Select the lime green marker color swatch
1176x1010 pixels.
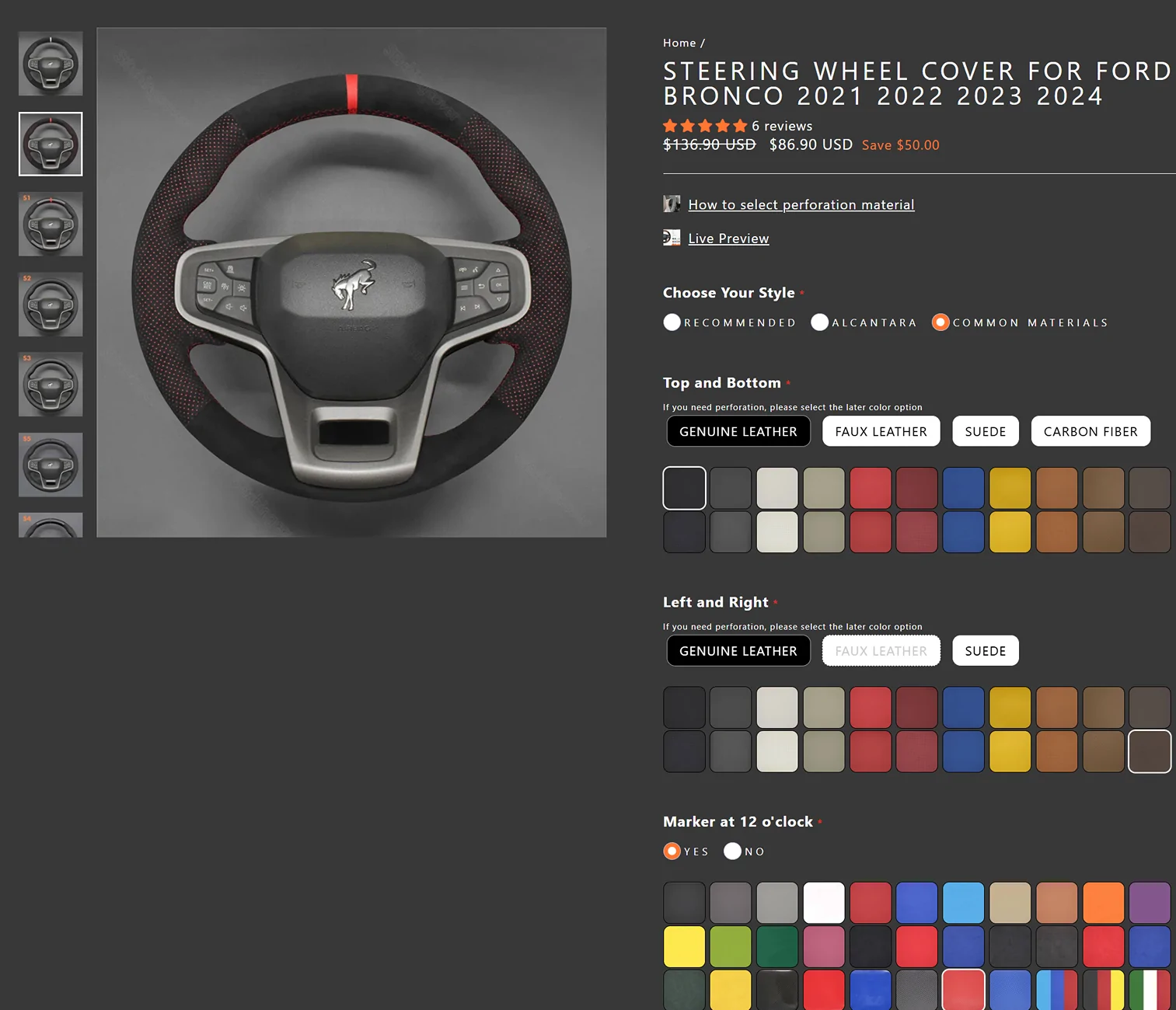731,946
